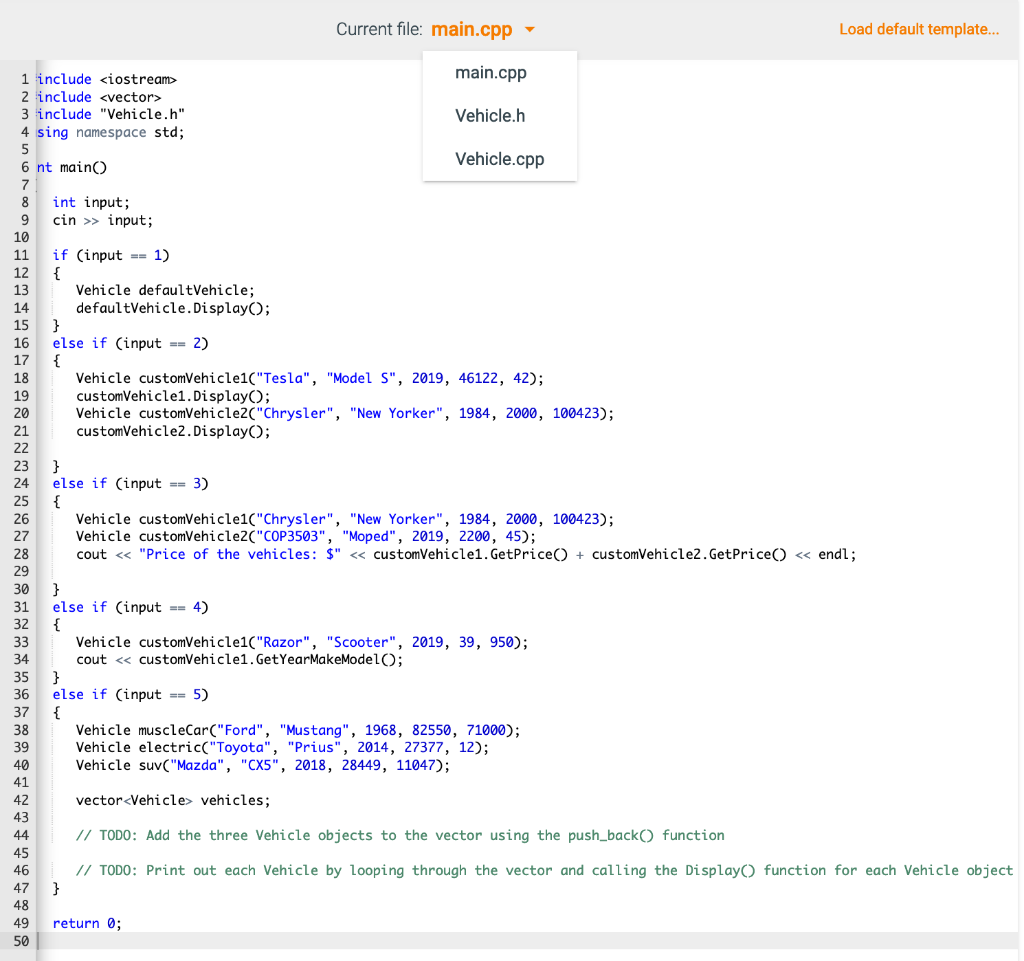
Task: Click the muscleCar Ford Mustang line
Action: click(x=298, y=730)
